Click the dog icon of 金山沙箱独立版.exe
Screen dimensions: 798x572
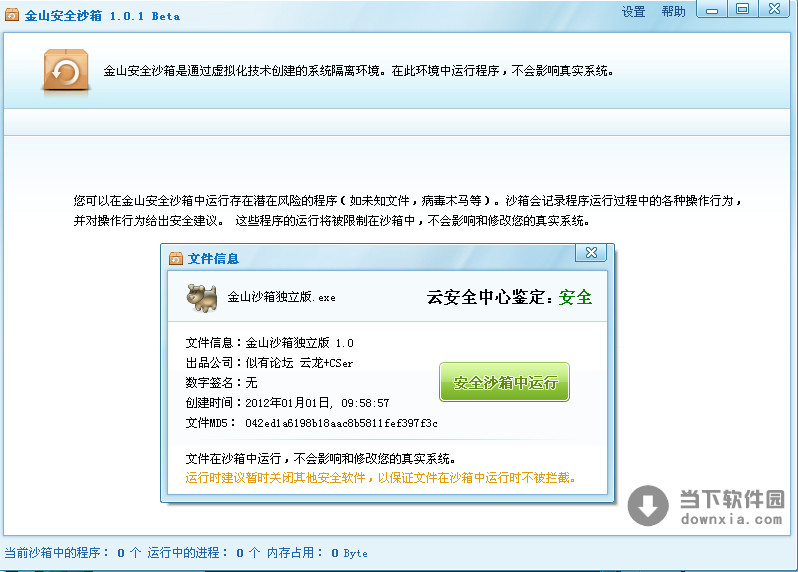tap(202, 297)
